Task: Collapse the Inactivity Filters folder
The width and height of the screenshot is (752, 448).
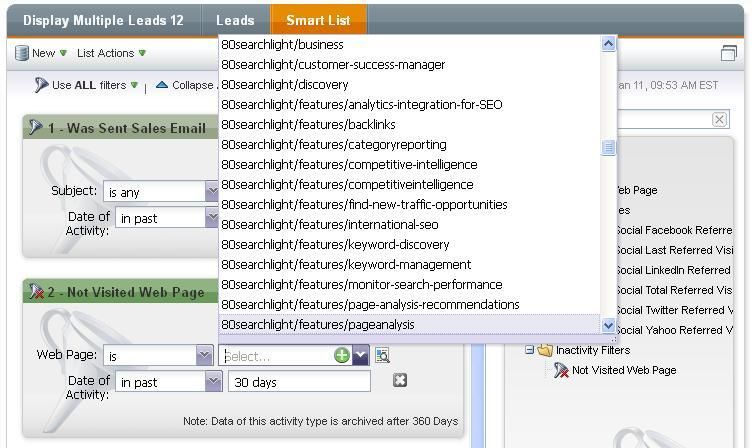Action: tap(530, 350)
